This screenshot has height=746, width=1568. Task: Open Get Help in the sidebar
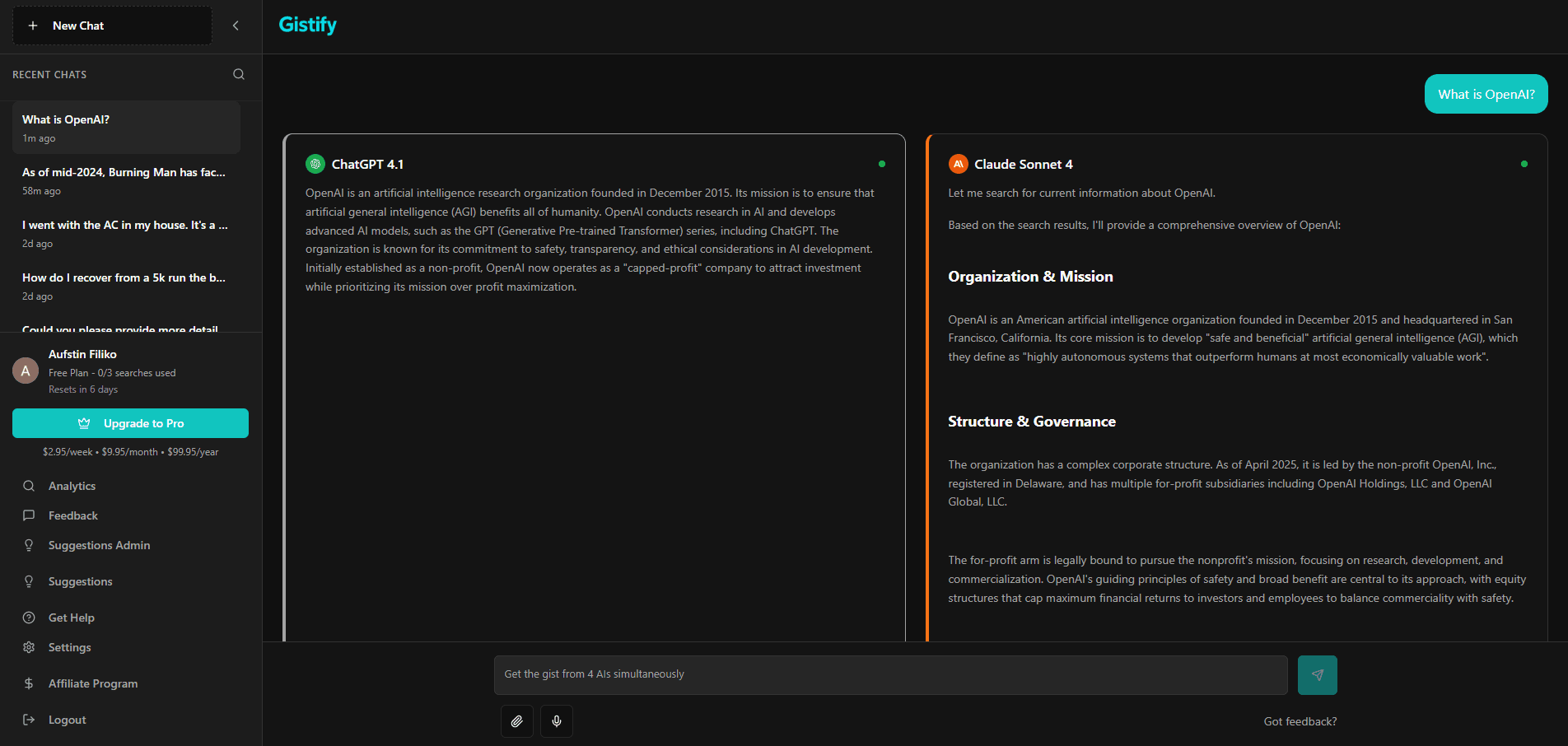(x=70, y=618)
